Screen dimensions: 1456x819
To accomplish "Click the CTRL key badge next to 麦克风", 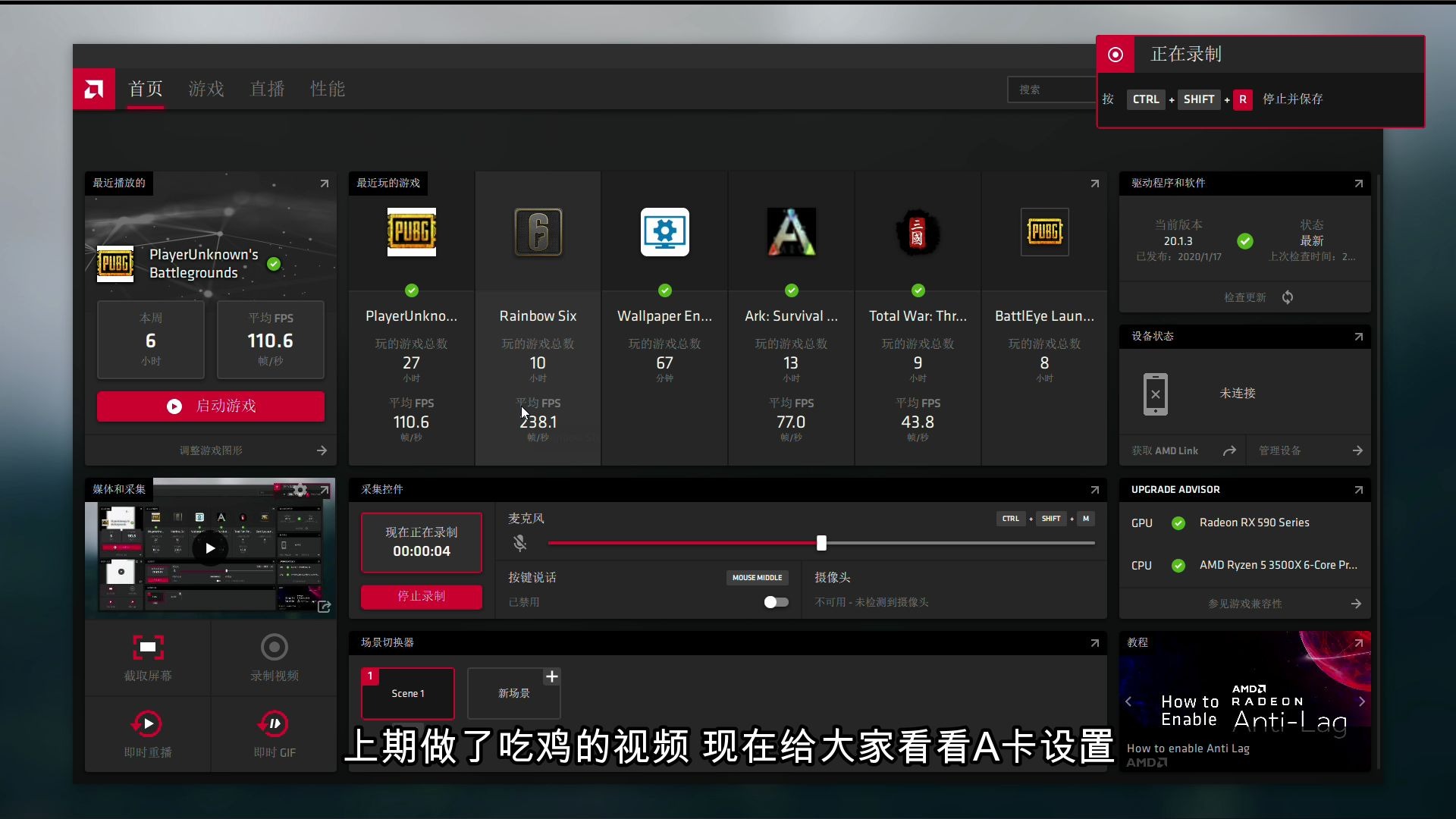I will point(1011,519).
